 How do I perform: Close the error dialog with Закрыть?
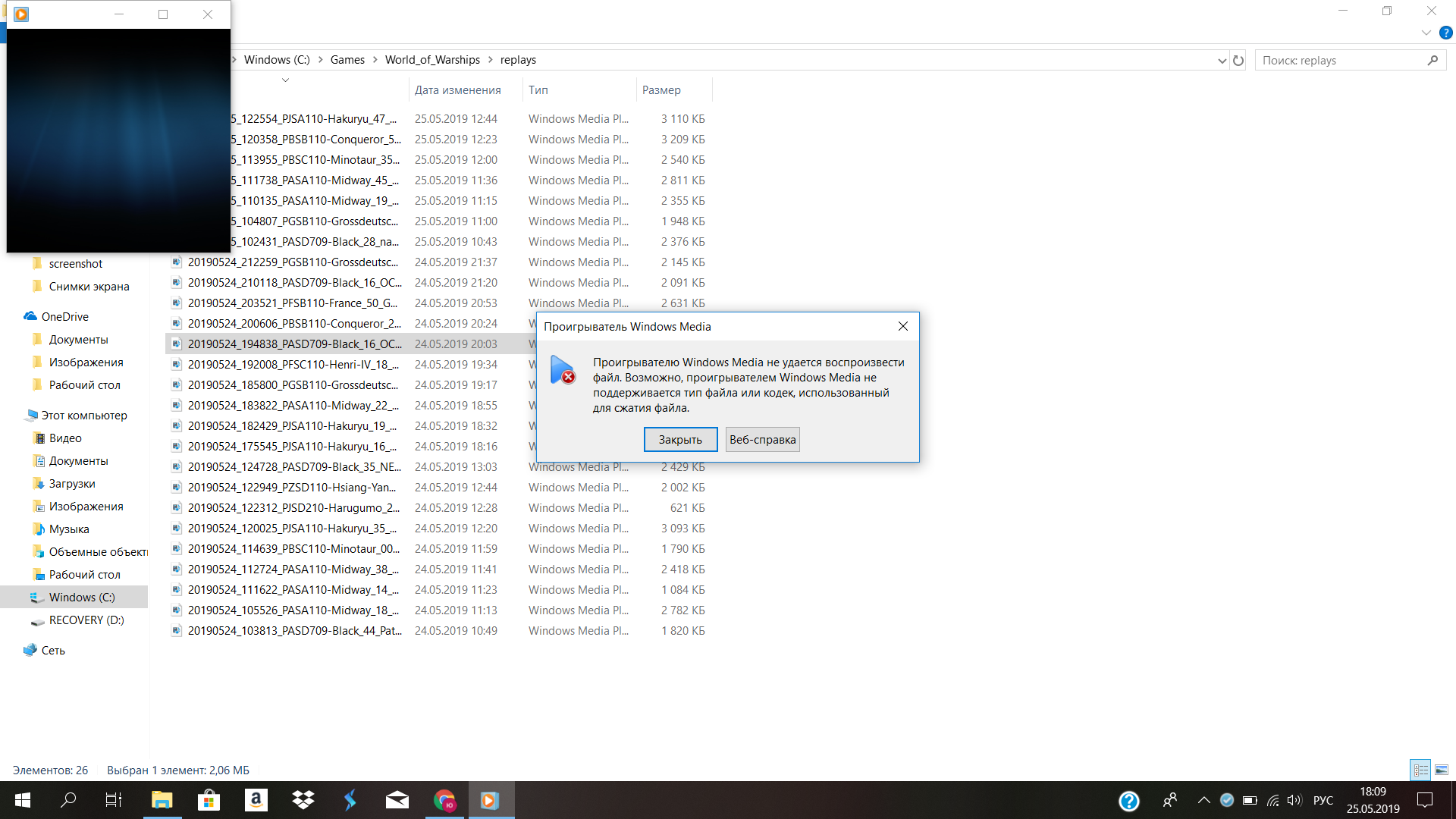(680, 440)
